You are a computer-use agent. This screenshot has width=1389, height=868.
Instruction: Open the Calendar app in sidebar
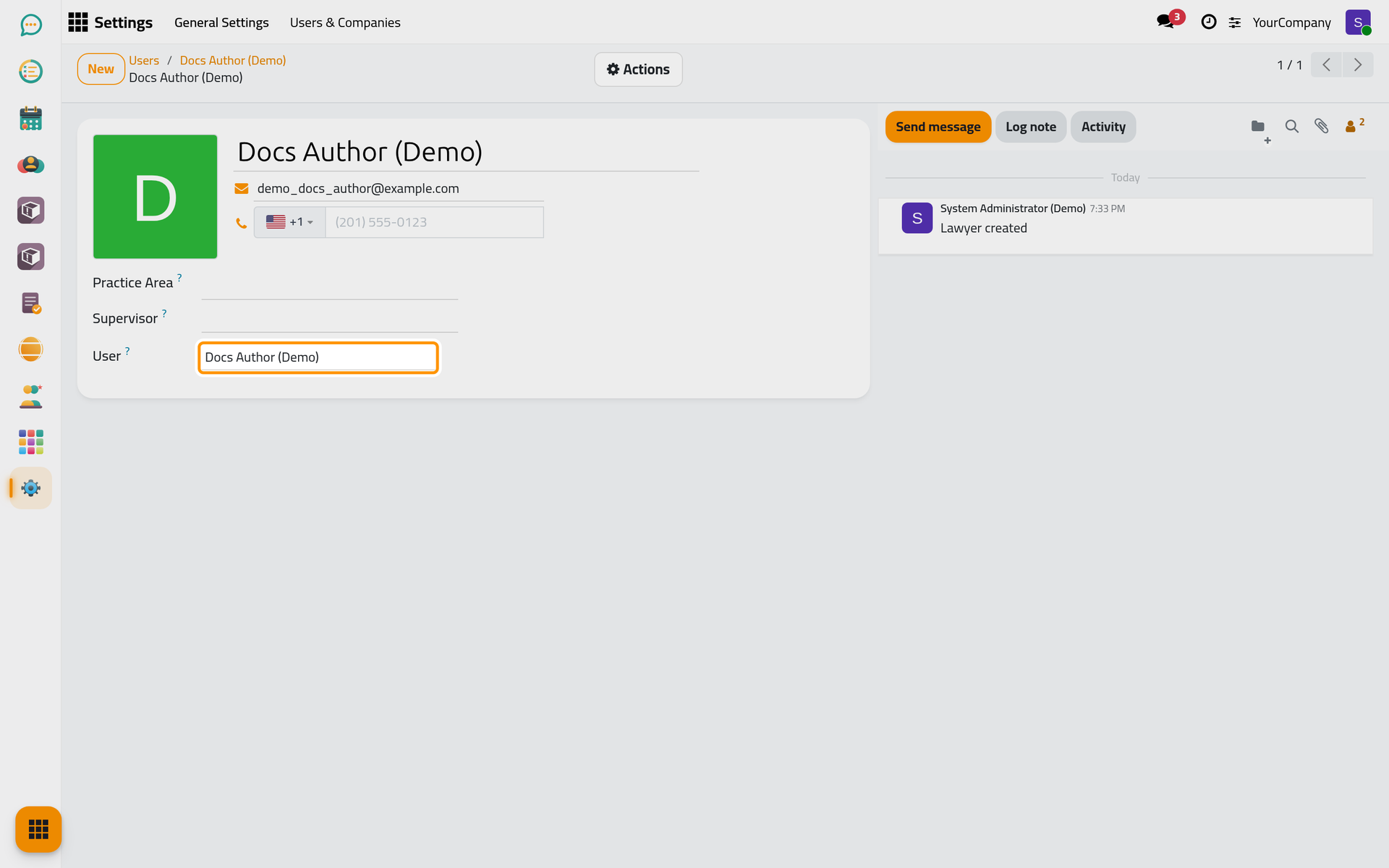tap(30, 118)
